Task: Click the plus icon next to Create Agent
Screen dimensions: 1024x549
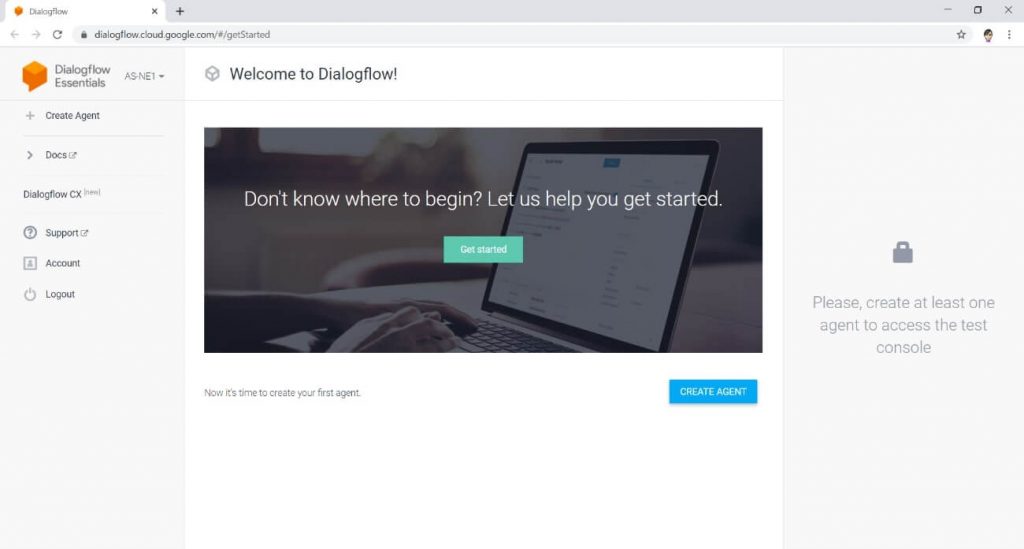Action: click(x=30, y=116)
